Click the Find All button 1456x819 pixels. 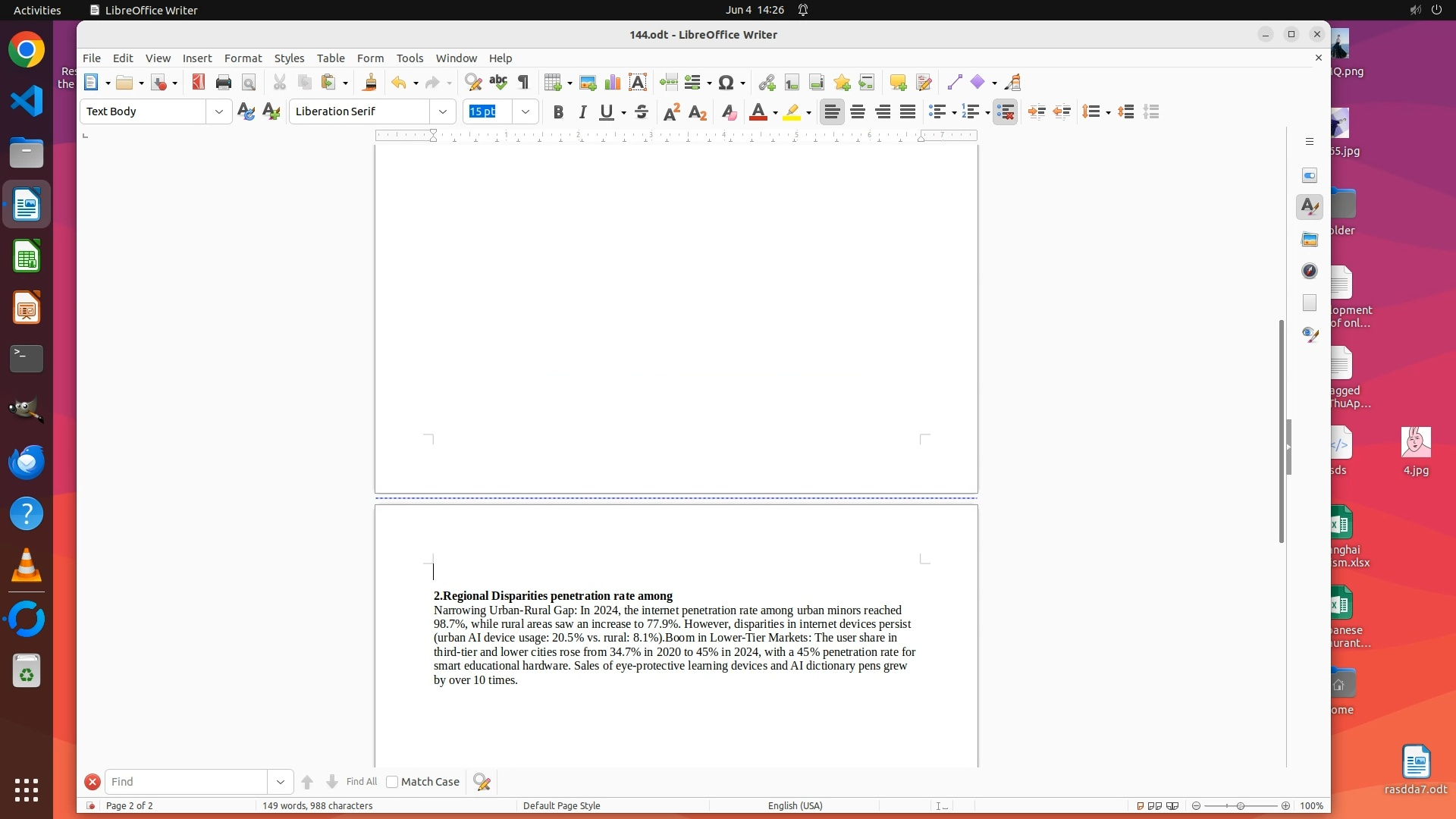361,781
